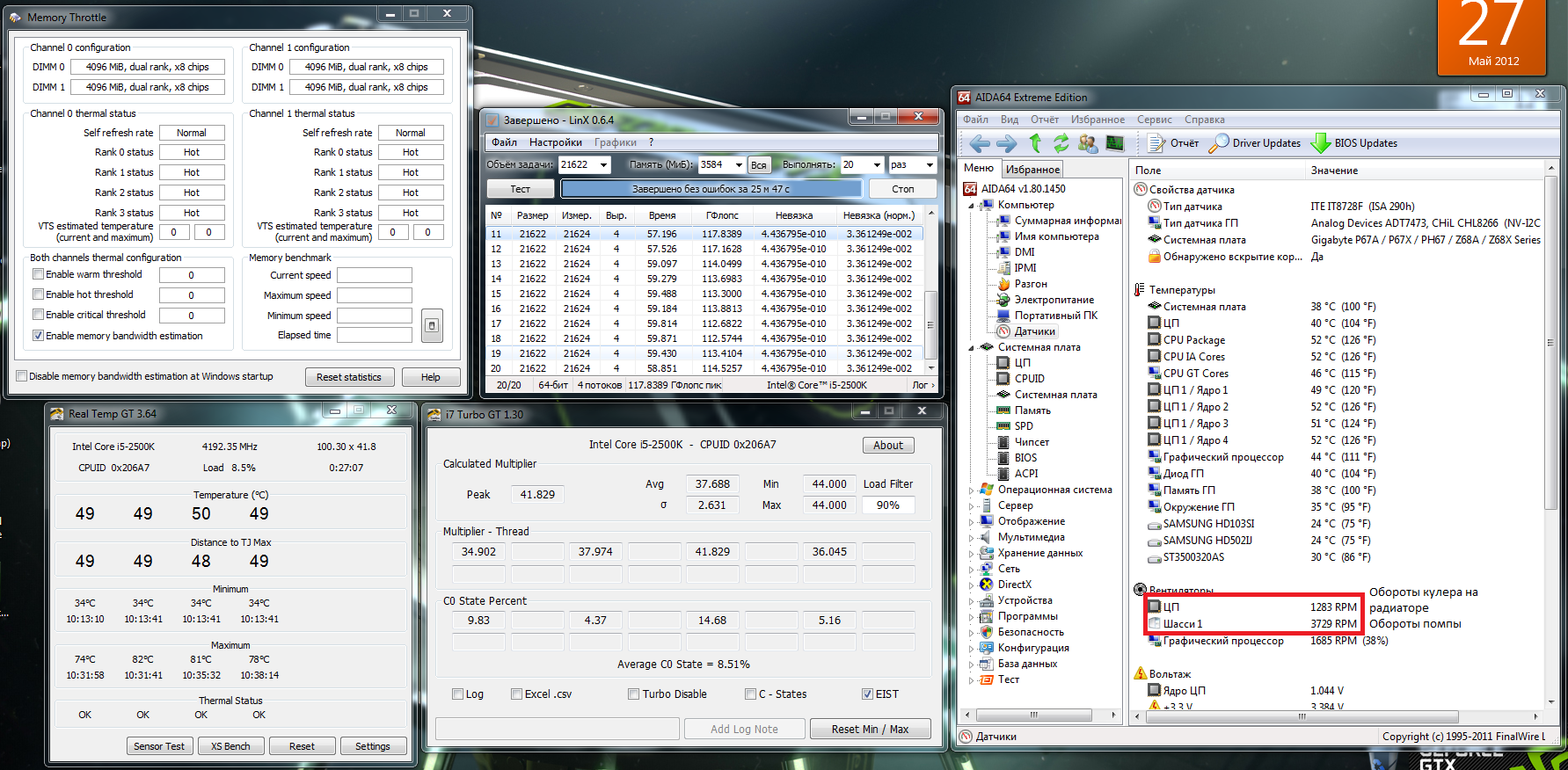This screenshot has width=1568, height=770.
Task: Click AIDA64 green up-level arrow icon
Action: click(x=1035, y=143)
